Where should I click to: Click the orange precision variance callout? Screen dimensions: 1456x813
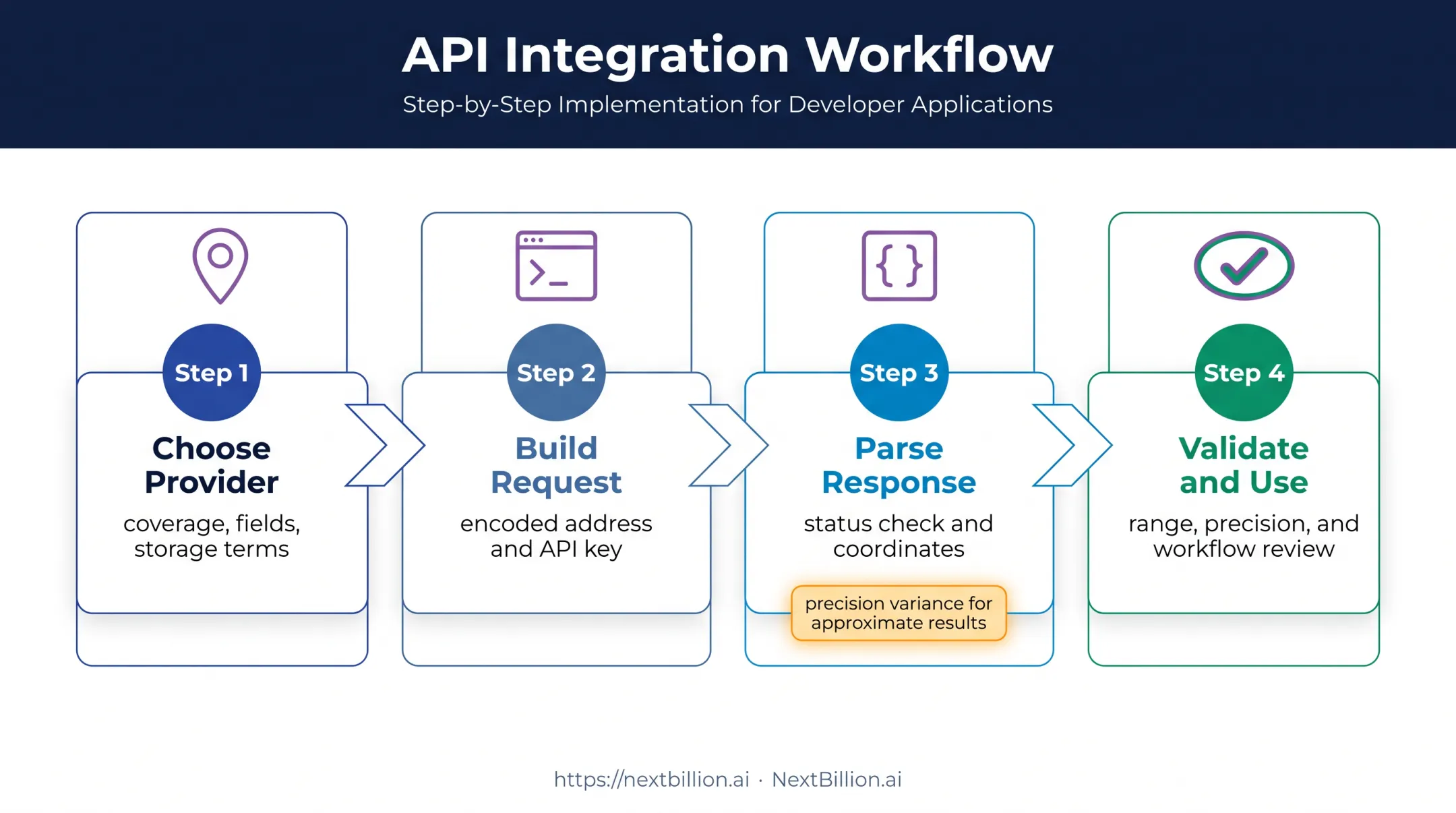pyautogui.click(x=899, y=613)
